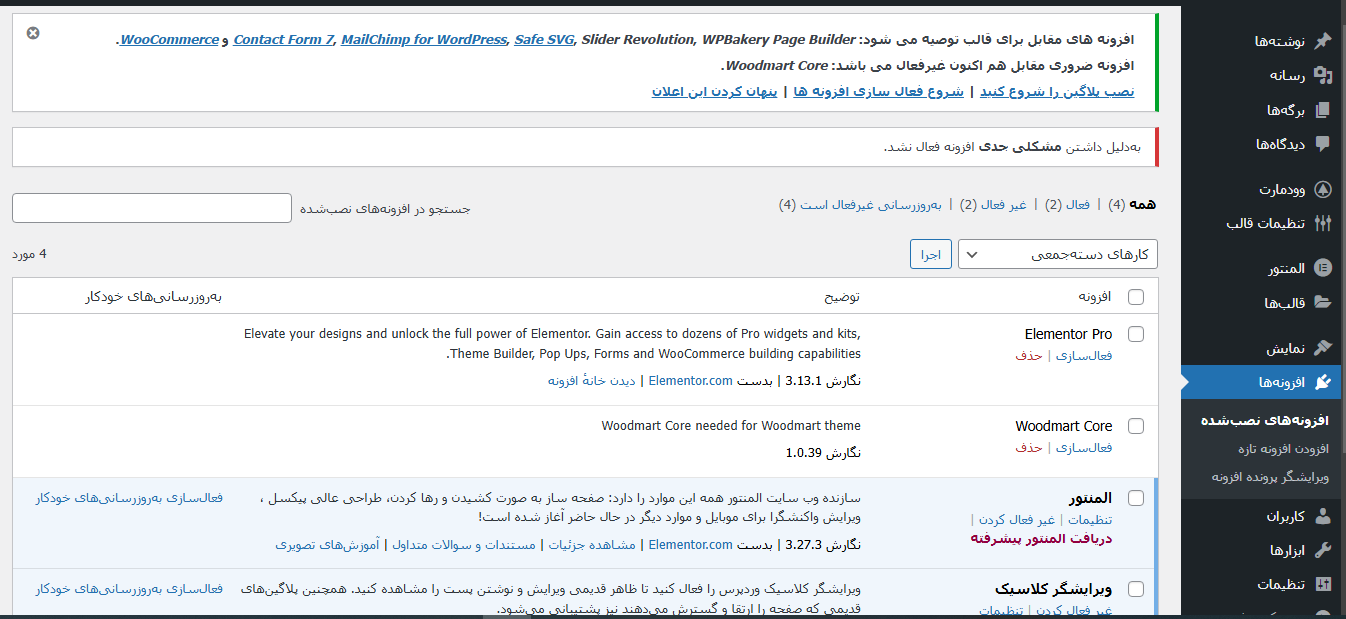Viewport: 1346px width, 619px height.
Task: Click Elementor Pro's Elementor.com author link
Action: [691, 380]
